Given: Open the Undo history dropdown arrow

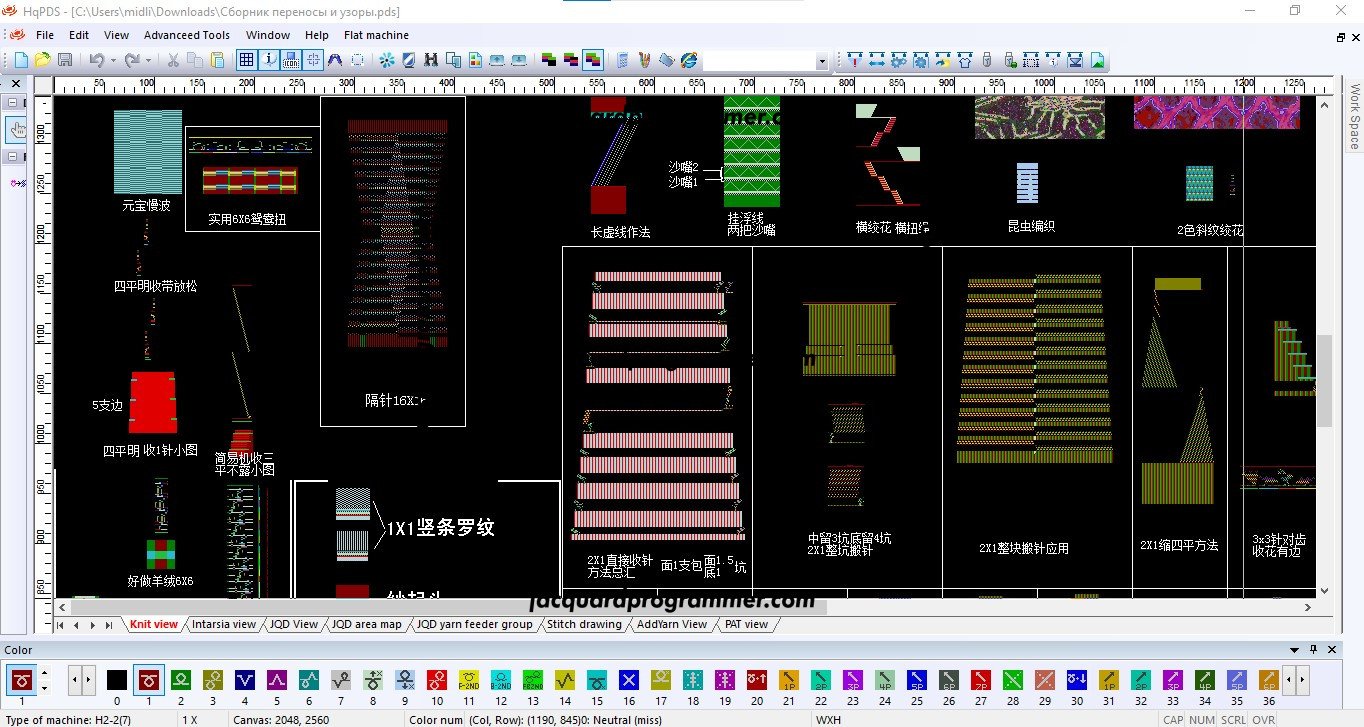Looking at the screenshot, I should [x=113, y=60].
